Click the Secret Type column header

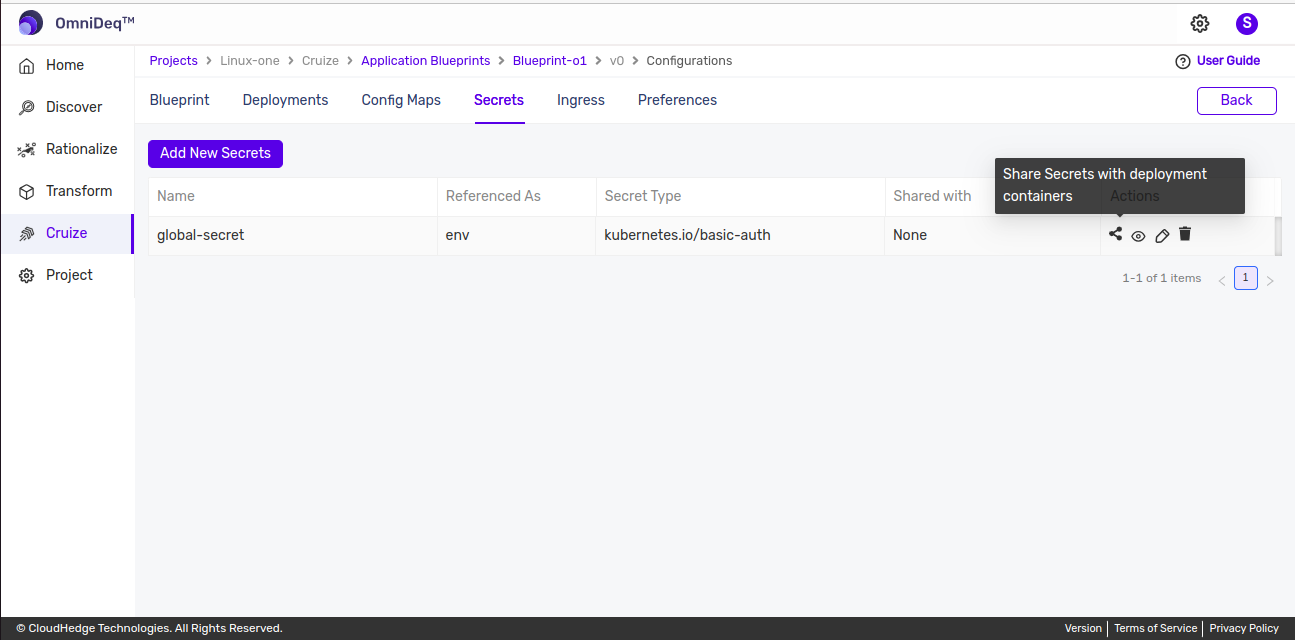(x=740, y=196)
